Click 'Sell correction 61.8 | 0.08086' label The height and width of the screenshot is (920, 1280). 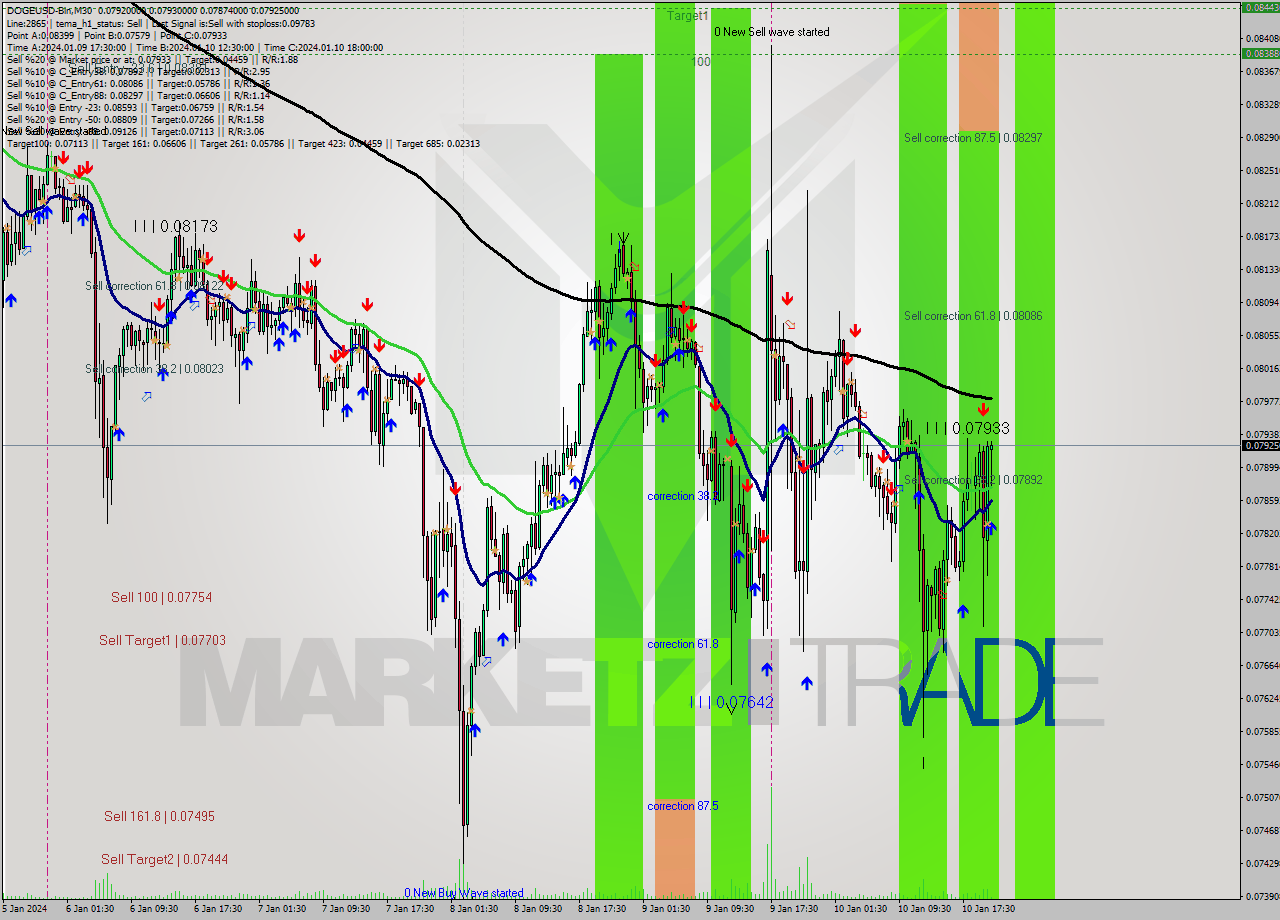click(x=973, y=316)
